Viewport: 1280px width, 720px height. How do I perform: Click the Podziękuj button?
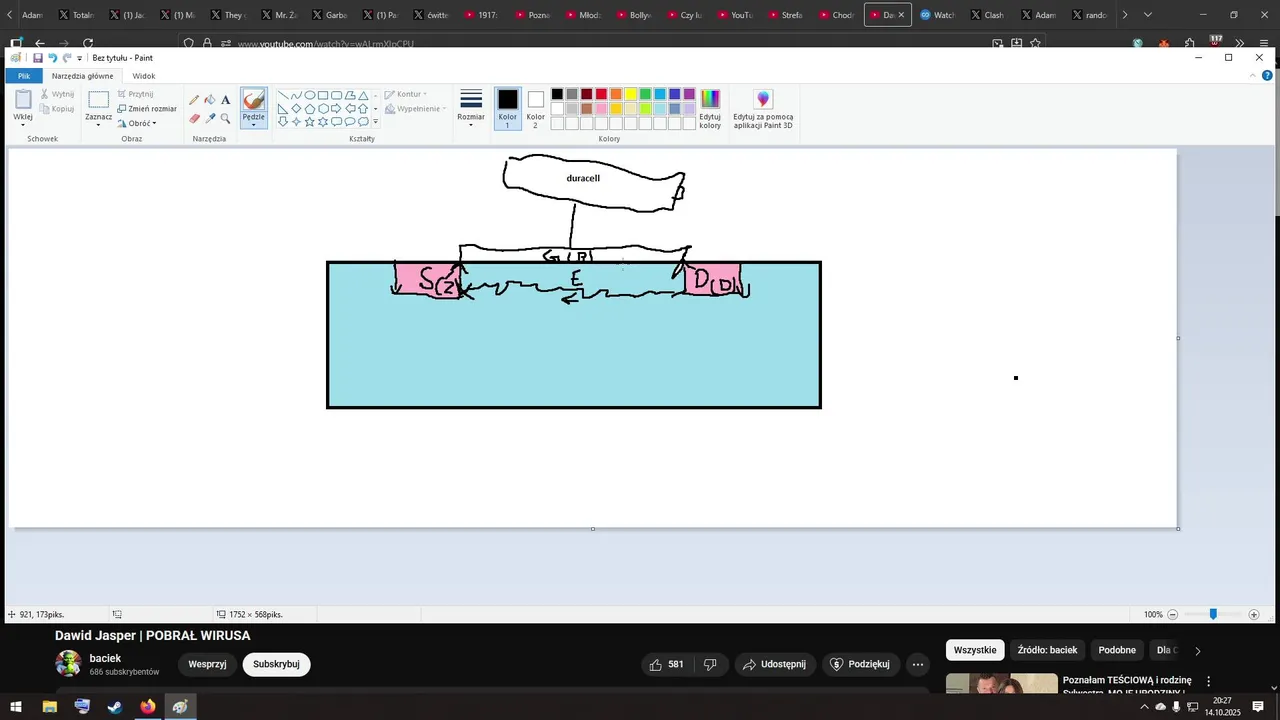coord(859,664)
